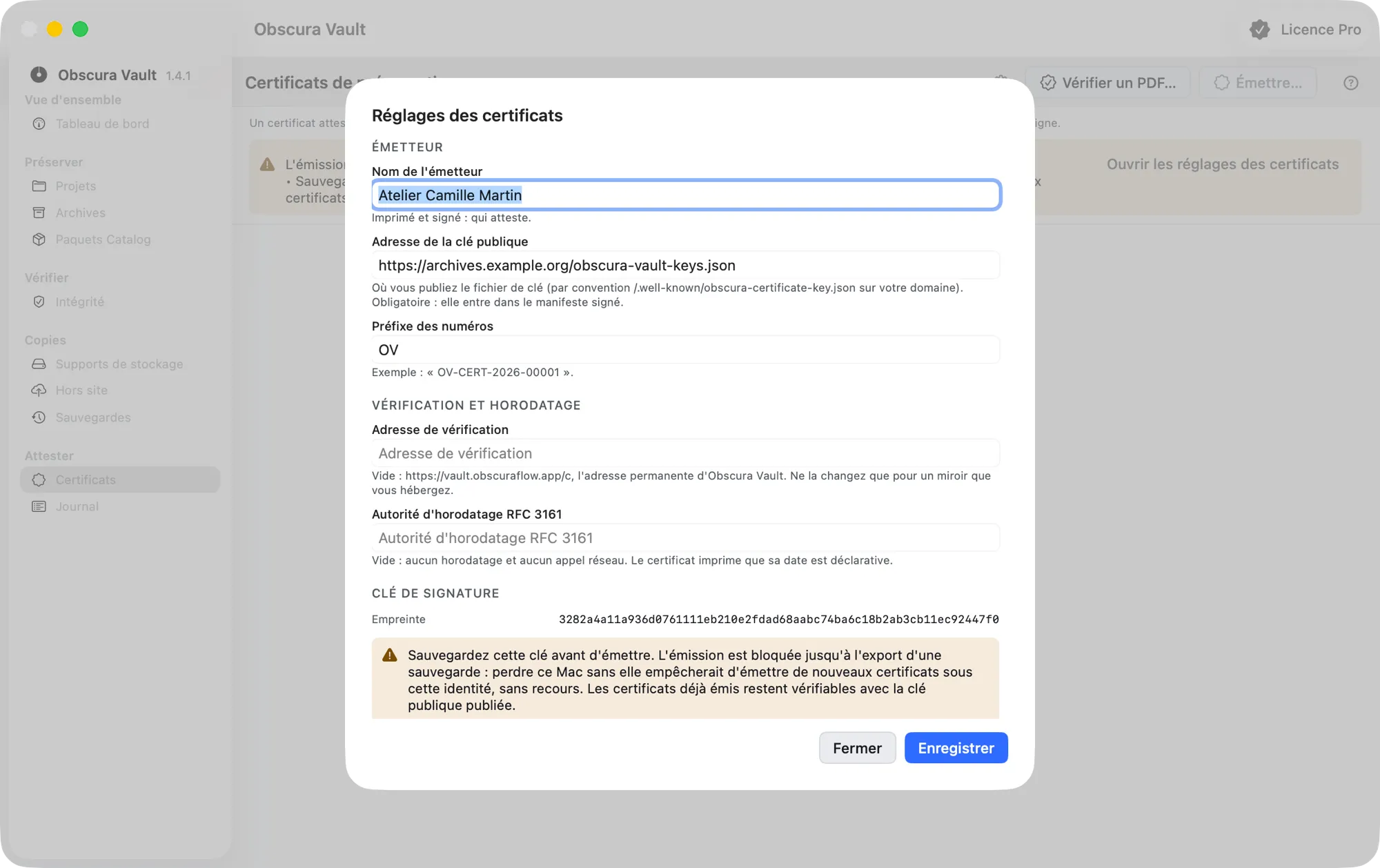Click the Enregistrer button

[956, 748]
